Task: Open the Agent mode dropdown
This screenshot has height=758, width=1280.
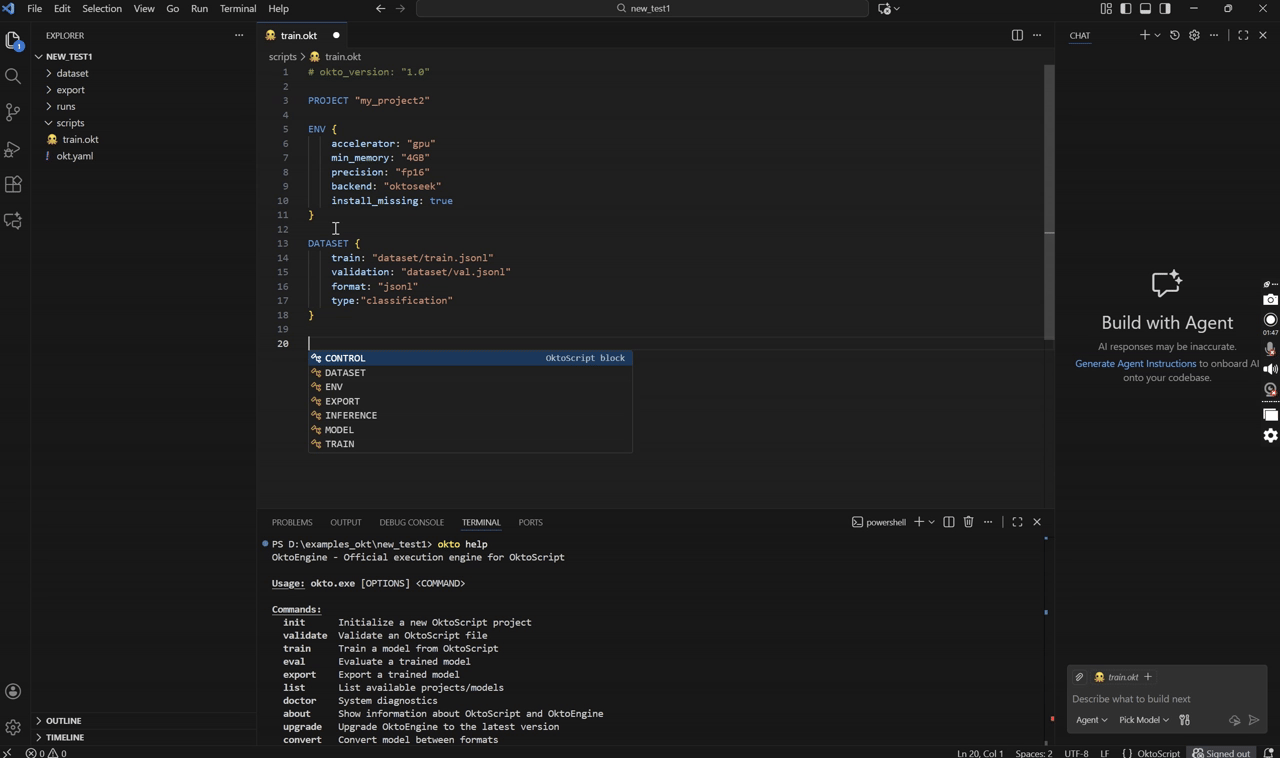Action: (x=1089, y=719)
